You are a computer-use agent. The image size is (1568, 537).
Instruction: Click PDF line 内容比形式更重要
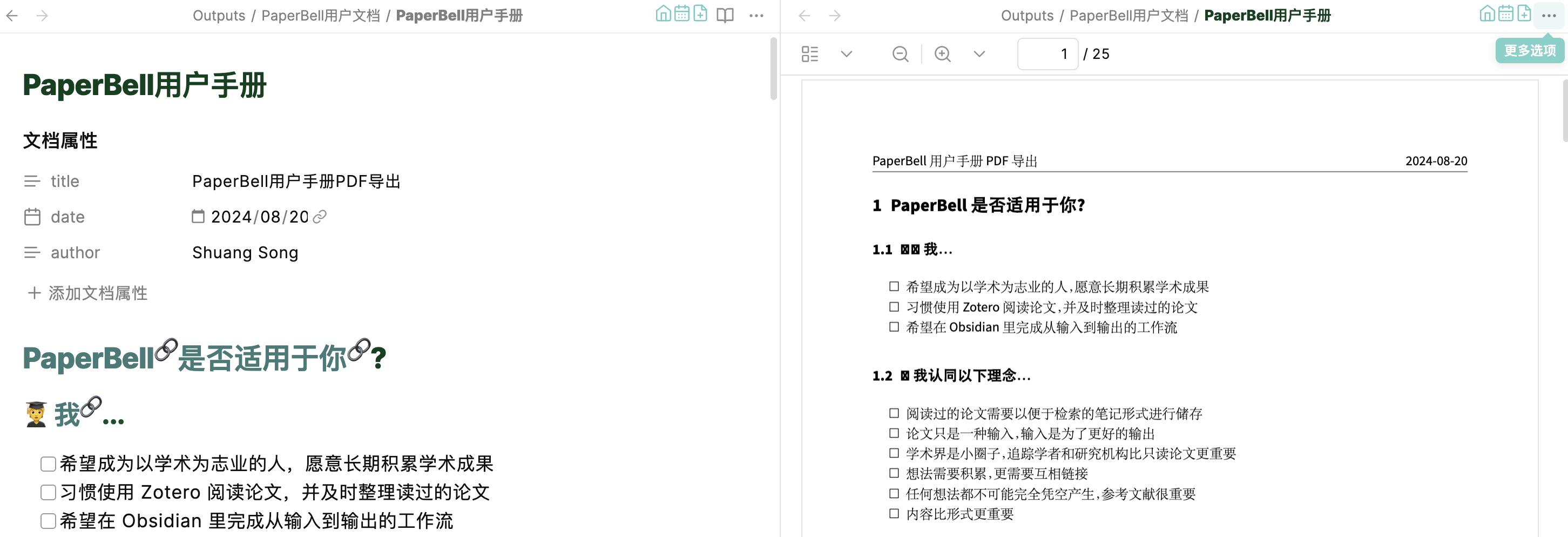pos(960,514)
